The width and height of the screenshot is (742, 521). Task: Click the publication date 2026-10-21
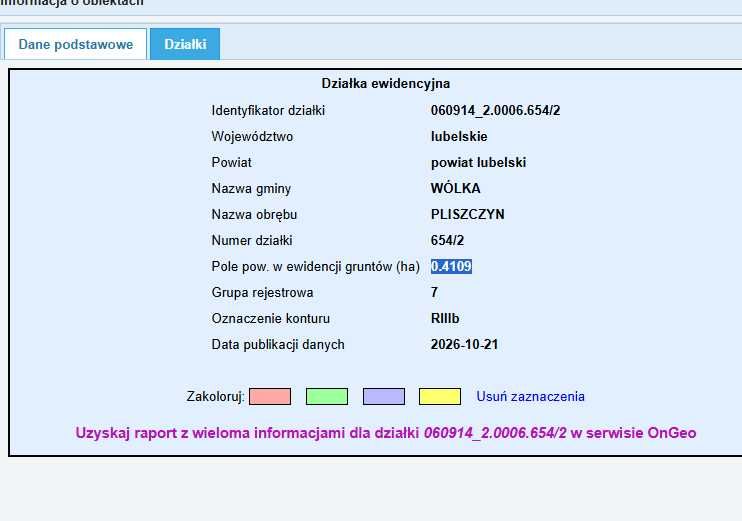click(x=464, y=344)
